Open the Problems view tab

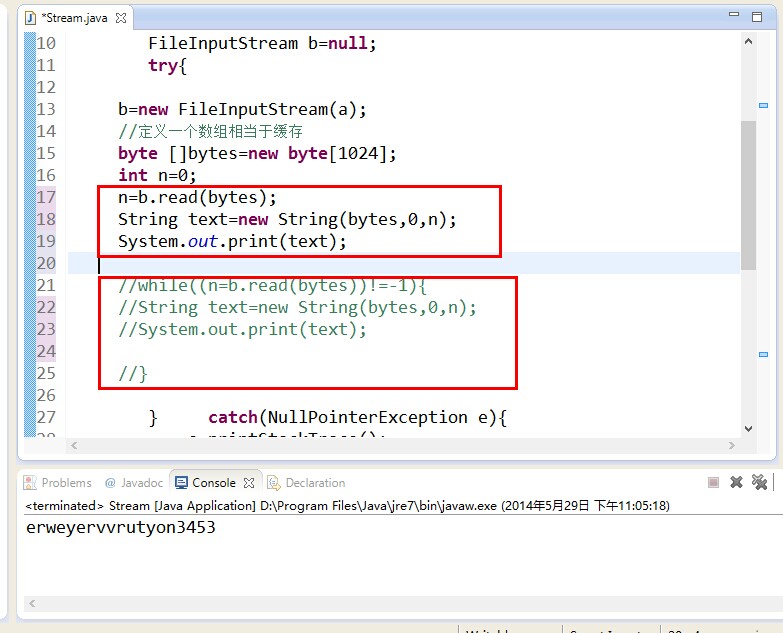[58, 483]
